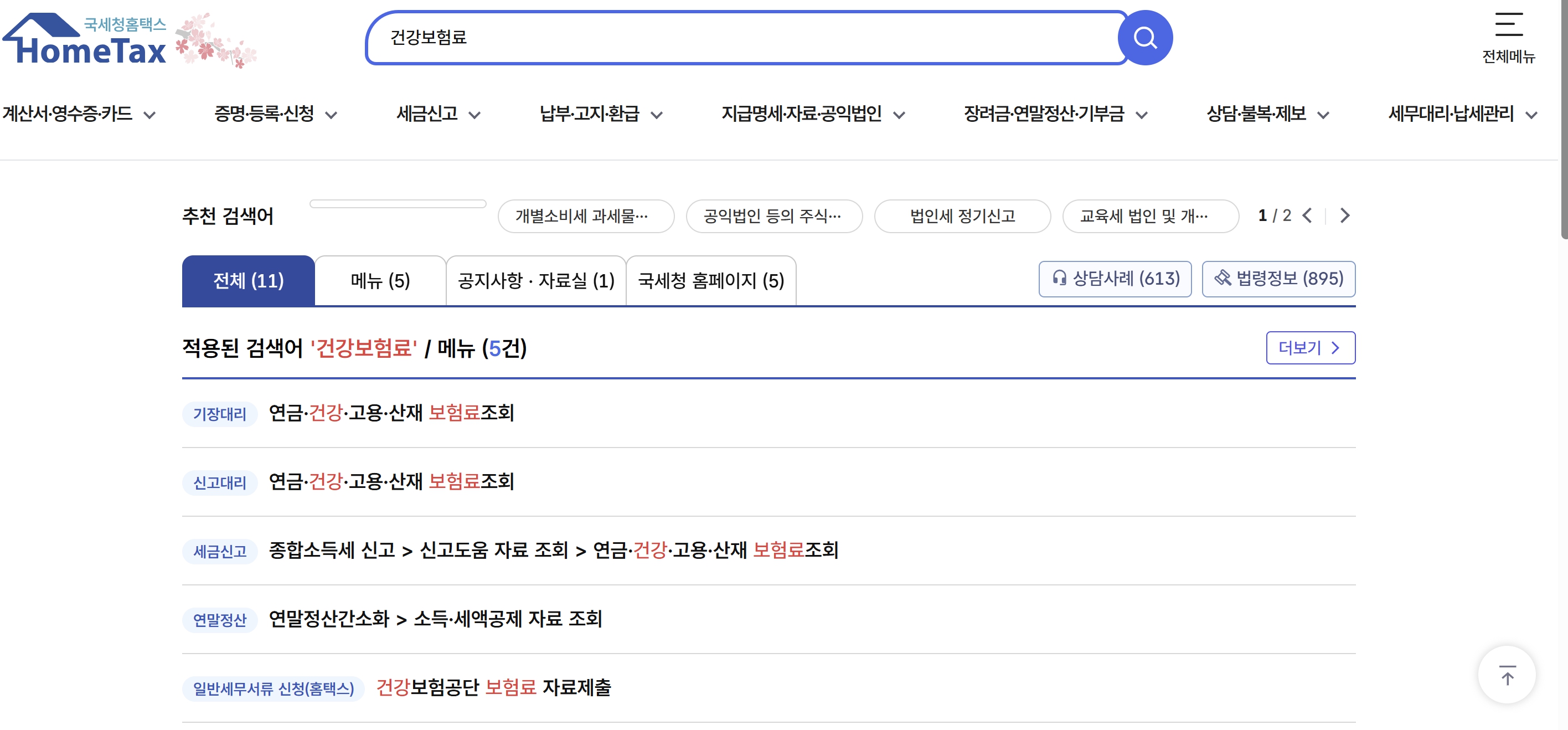Expand the 세금신고 dropdown menu
Image resolution: width=1568 pixels, height=730 pixels.
pos(439,114)
